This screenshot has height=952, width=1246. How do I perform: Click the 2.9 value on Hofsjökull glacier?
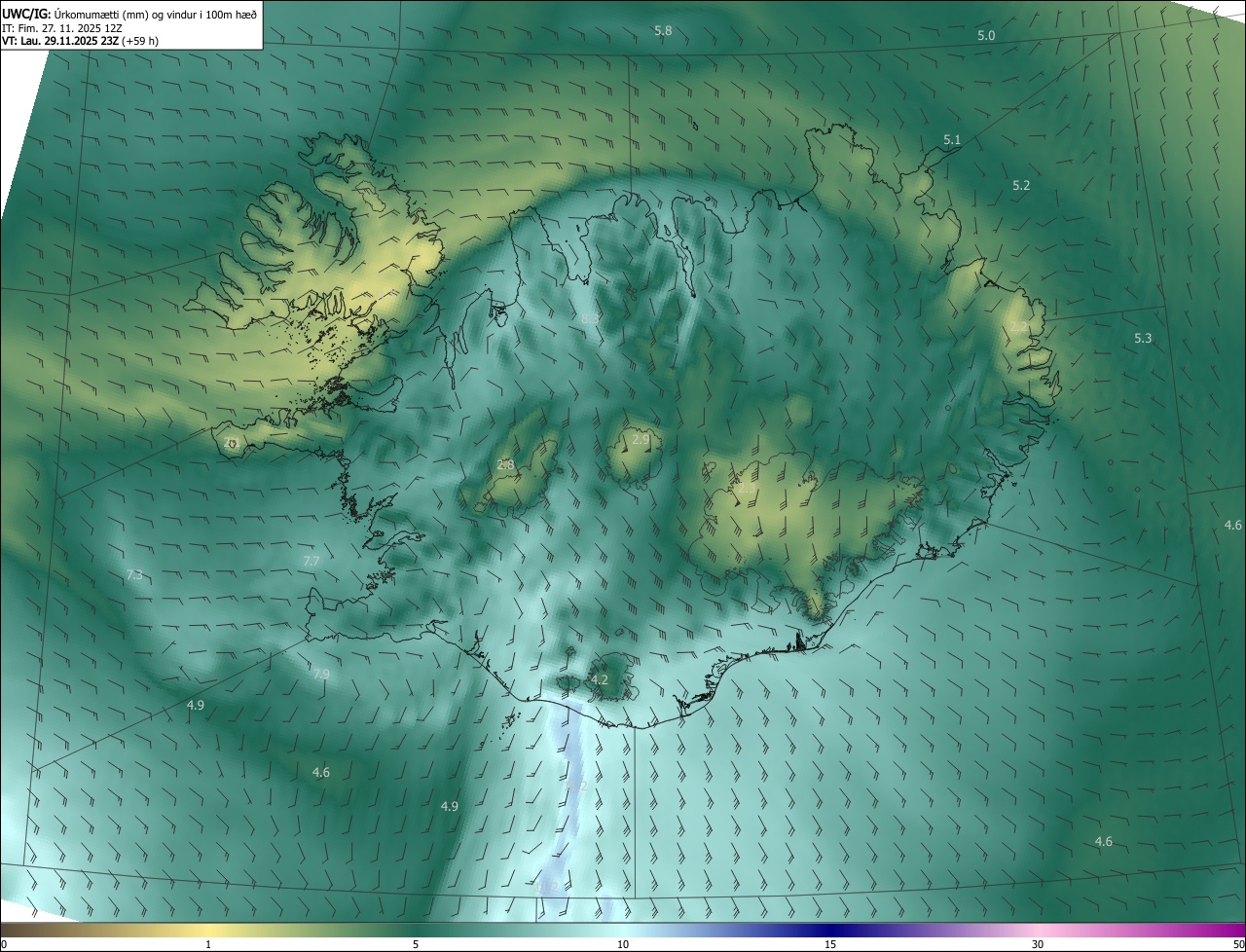pyautogui.click(x=641, y=440)
